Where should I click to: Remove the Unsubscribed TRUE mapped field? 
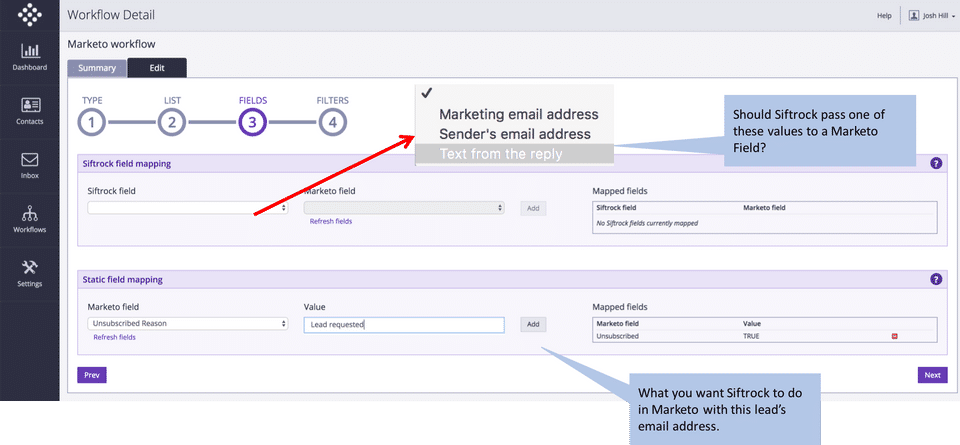pyautogui.click(x=894, y=336)
